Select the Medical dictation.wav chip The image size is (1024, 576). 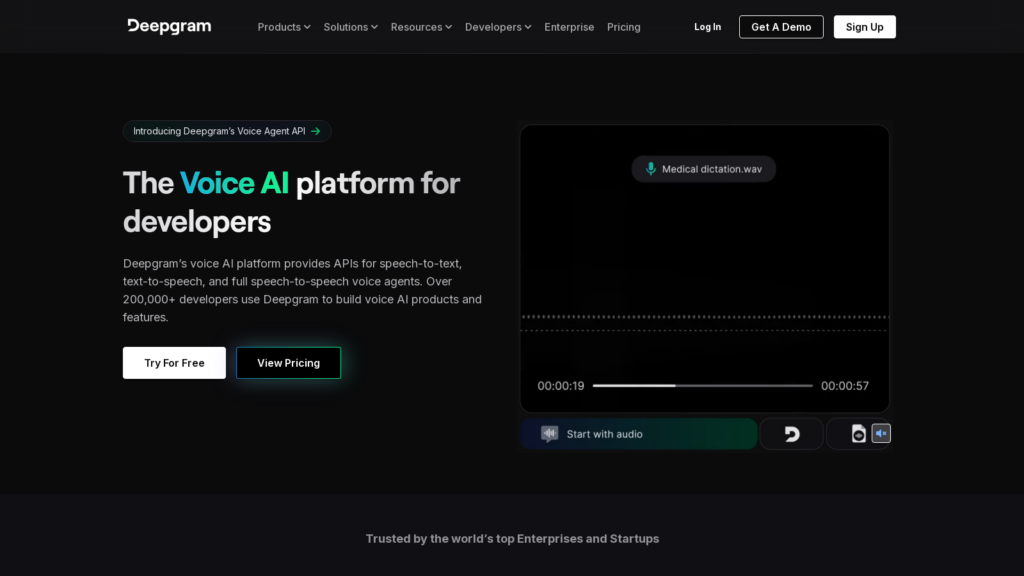pyautogui.click(x=703, y=169)
